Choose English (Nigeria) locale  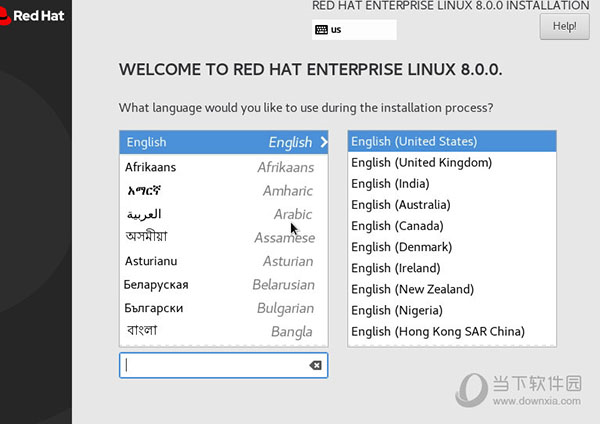pyautogui.click(x=452, y=310)
